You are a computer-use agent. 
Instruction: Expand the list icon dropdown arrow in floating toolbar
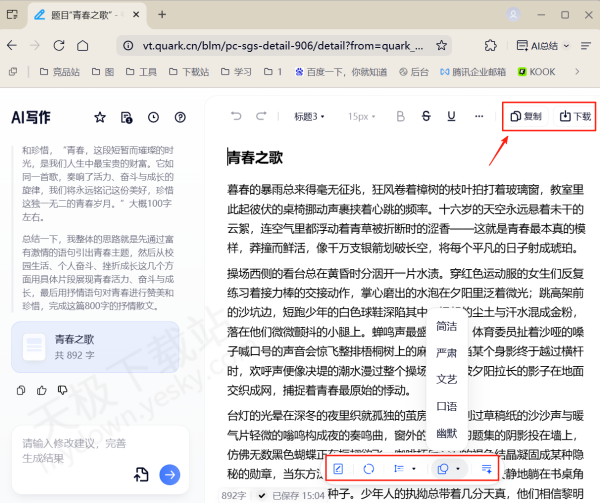(414, 469)
